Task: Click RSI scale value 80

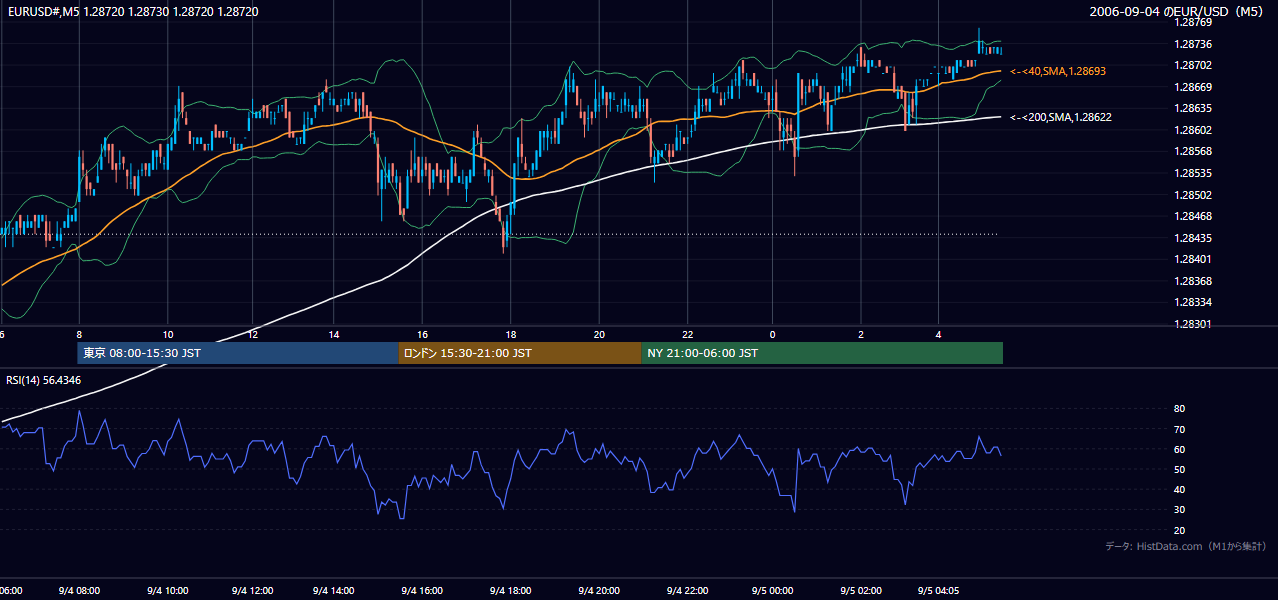Action: 1179,409
